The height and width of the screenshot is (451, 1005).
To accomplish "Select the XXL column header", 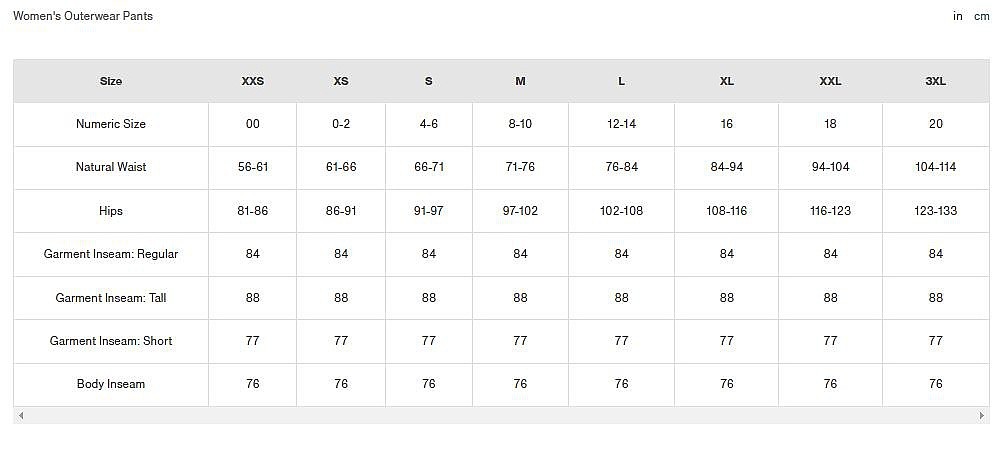I will pyautogui.click(x=830, y=81).
